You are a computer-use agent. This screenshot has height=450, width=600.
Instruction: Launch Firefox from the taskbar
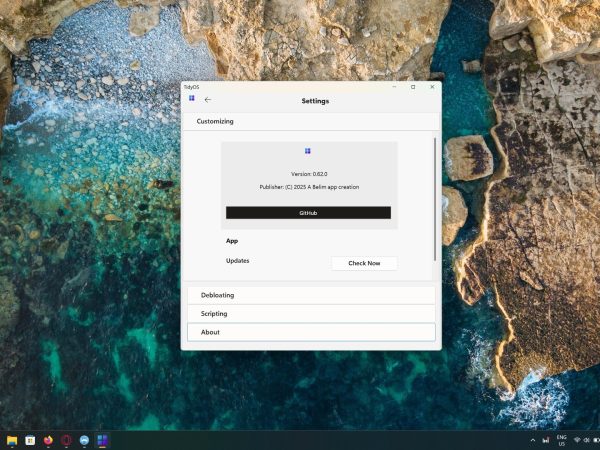pyautogui.click(x=47, y=440)
